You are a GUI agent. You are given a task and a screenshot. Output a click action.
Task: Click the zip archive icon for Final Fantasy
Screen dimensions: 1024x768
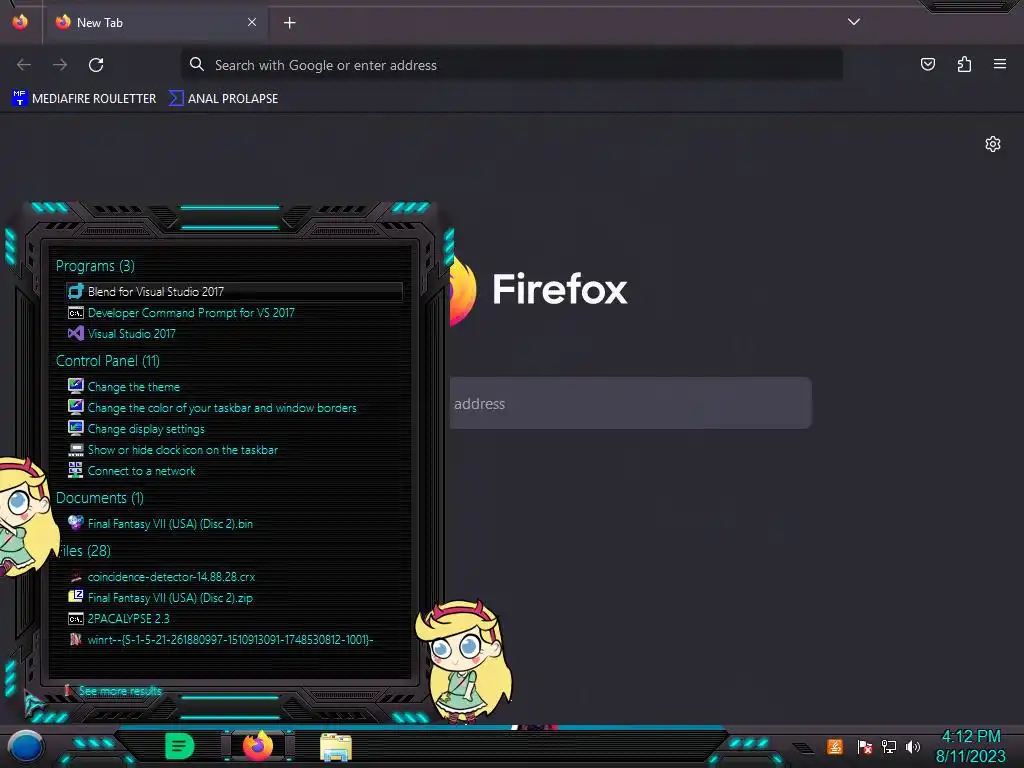tap(76, 597)
